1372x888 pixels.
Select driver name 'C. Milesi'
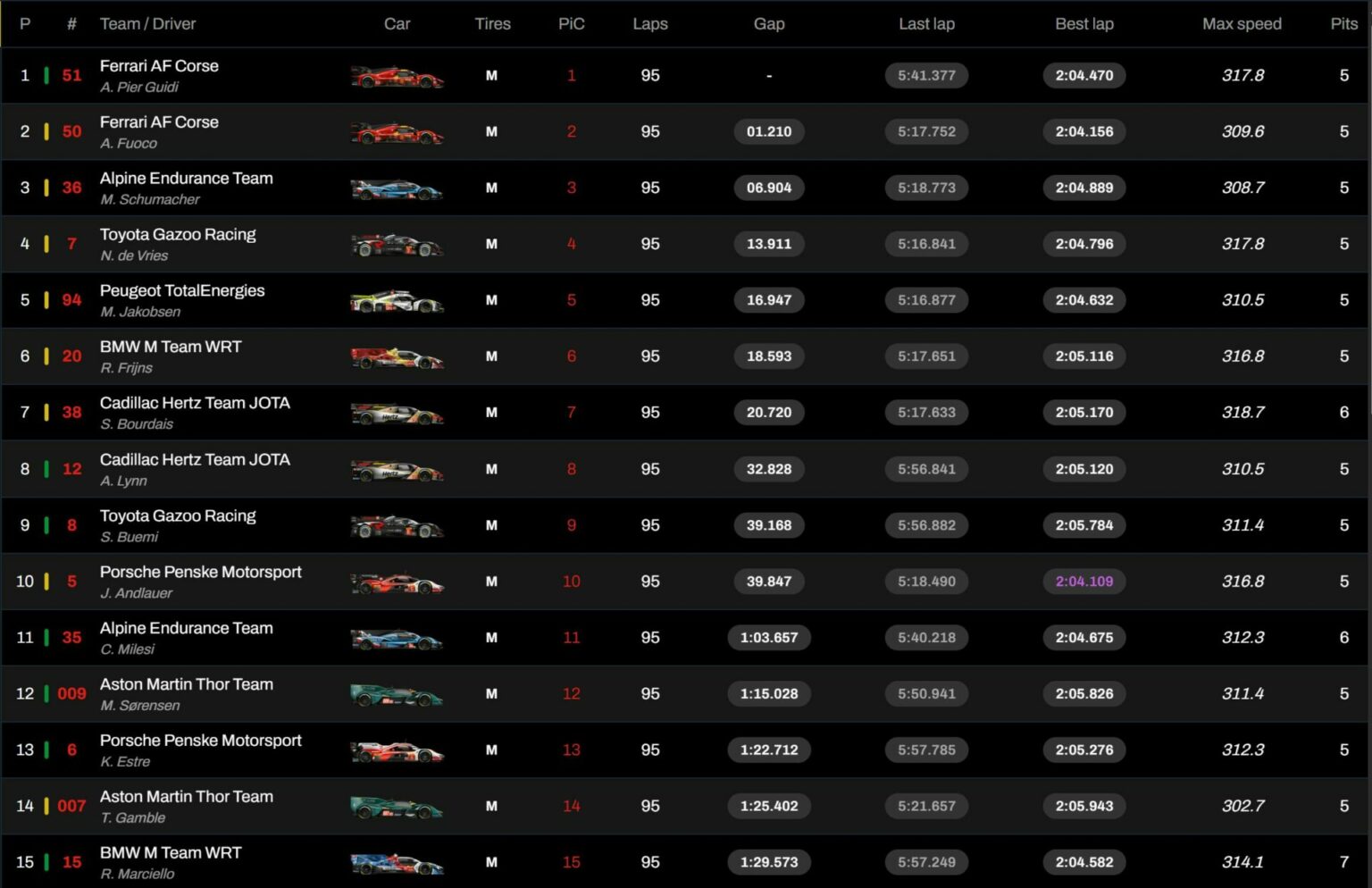[x=127, y=650]
